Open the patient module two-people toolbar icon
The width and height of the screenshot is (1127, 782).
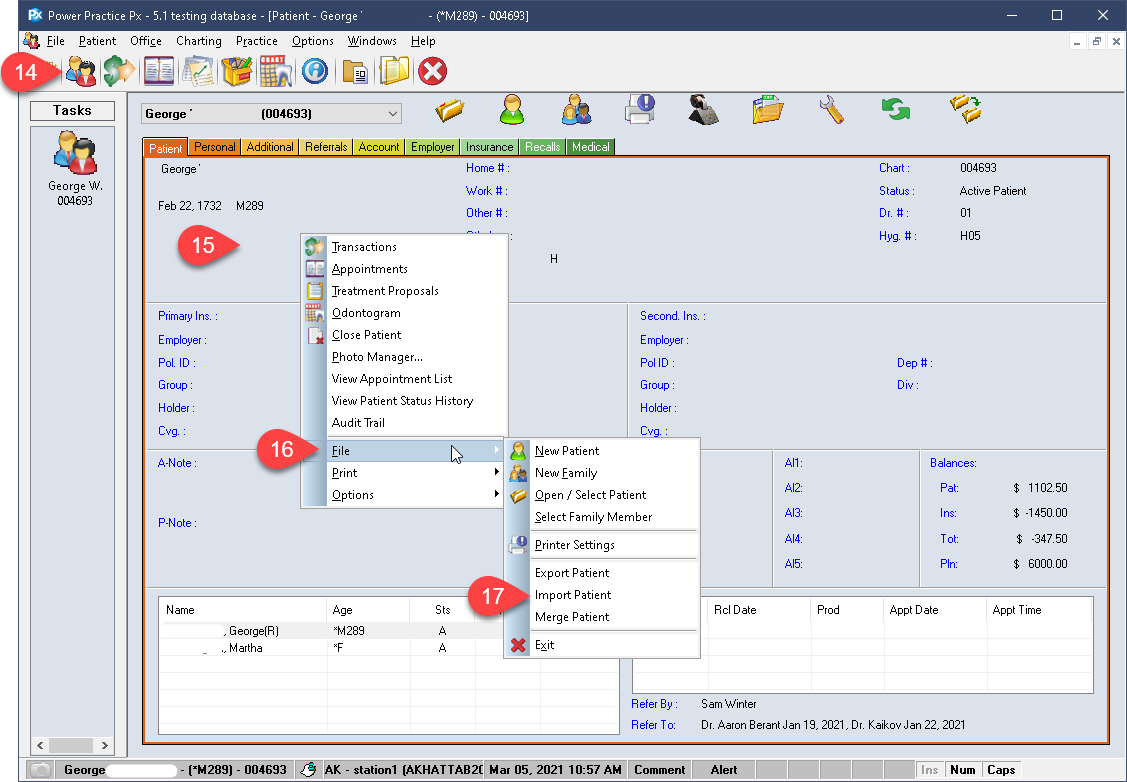pyautogui.click(x=80, y=71)
